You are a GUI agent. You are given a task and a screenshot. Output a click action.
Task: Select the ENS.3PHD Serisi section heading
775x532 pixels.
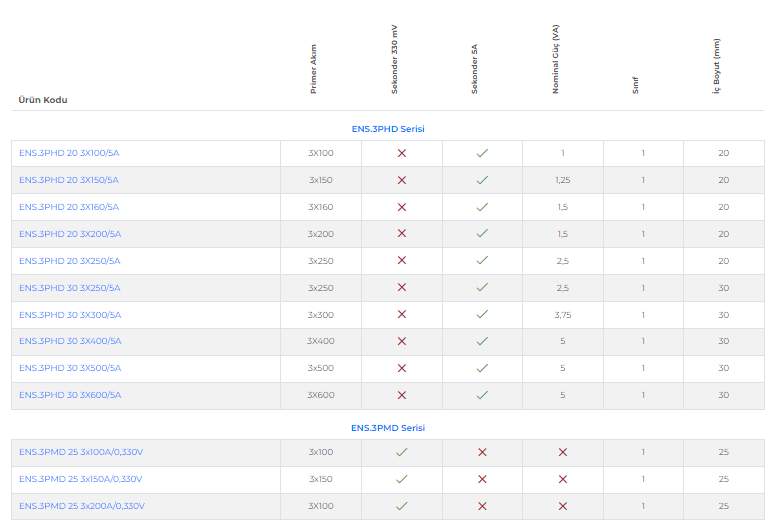click(388, 128)
